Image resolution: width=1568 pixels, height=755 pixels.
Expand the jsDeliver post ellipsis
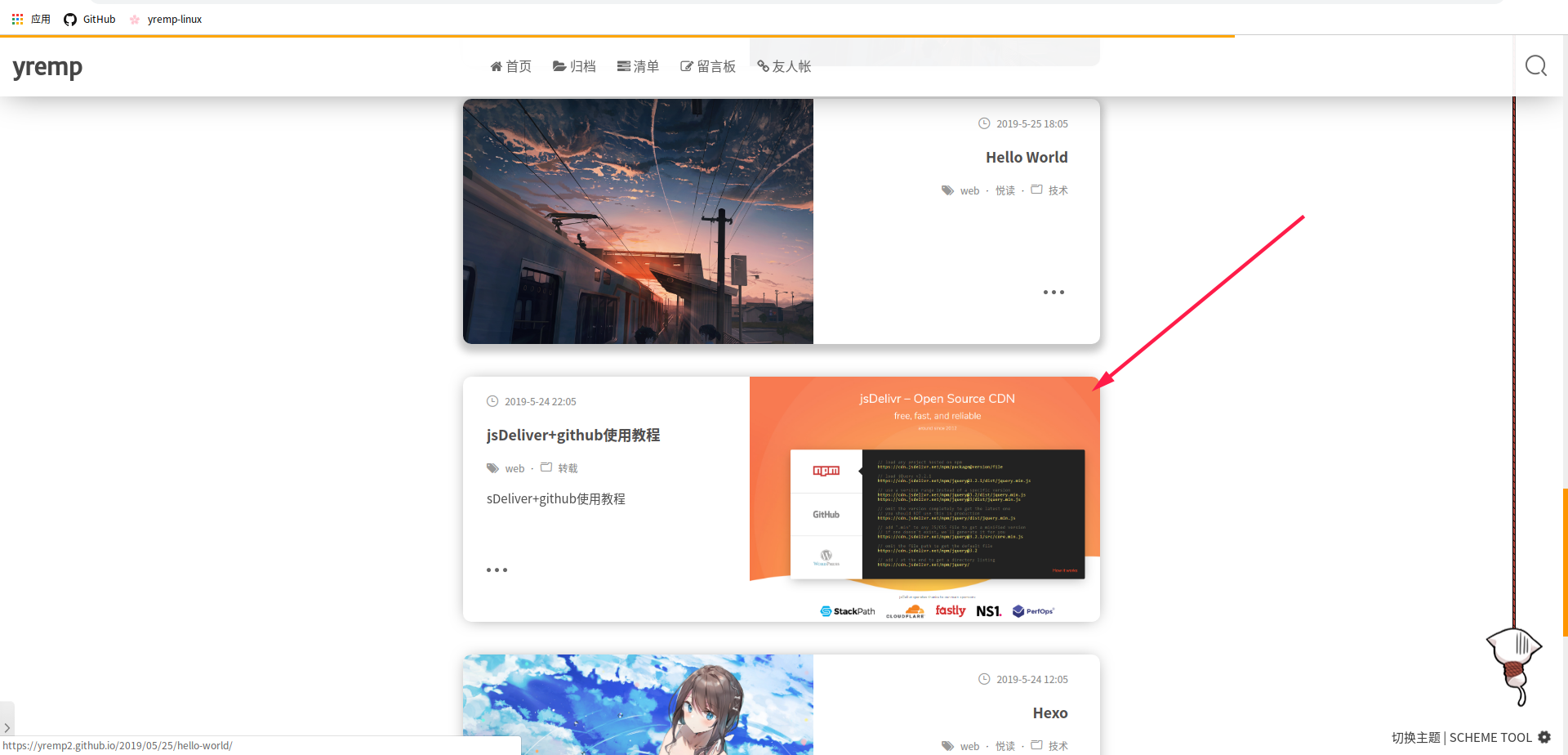coord(497,570)
